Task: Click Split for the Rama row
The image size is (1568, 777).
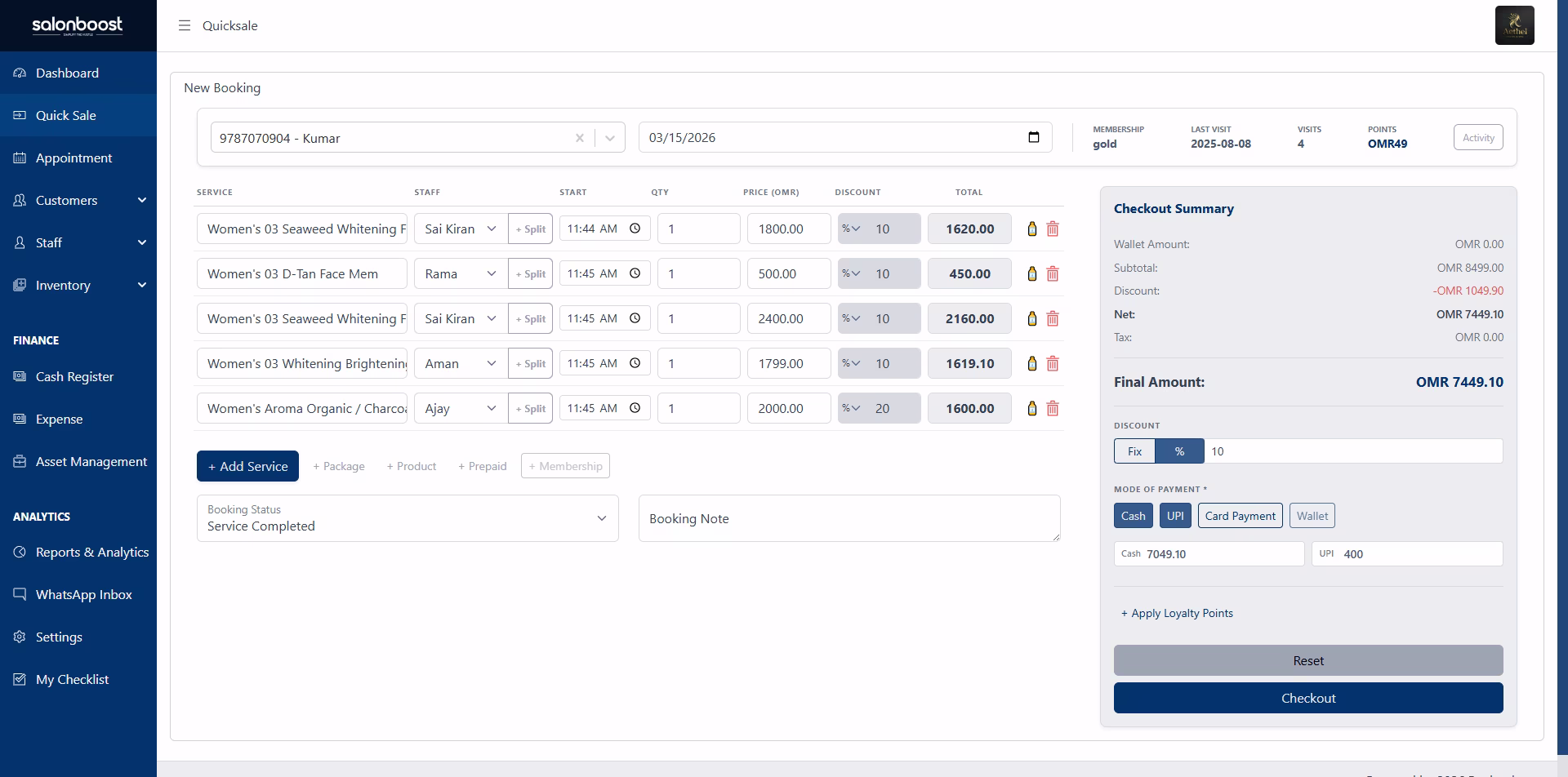Action: pos(531,273)
